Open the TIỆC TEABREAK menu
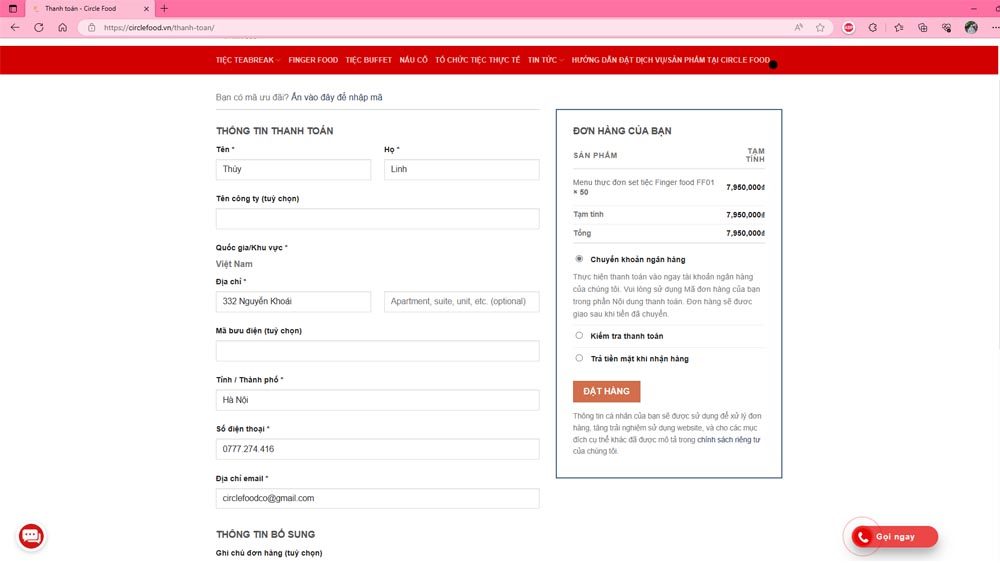The width and height of the screenshot is (1000, 563). click(x=247, y=60)
